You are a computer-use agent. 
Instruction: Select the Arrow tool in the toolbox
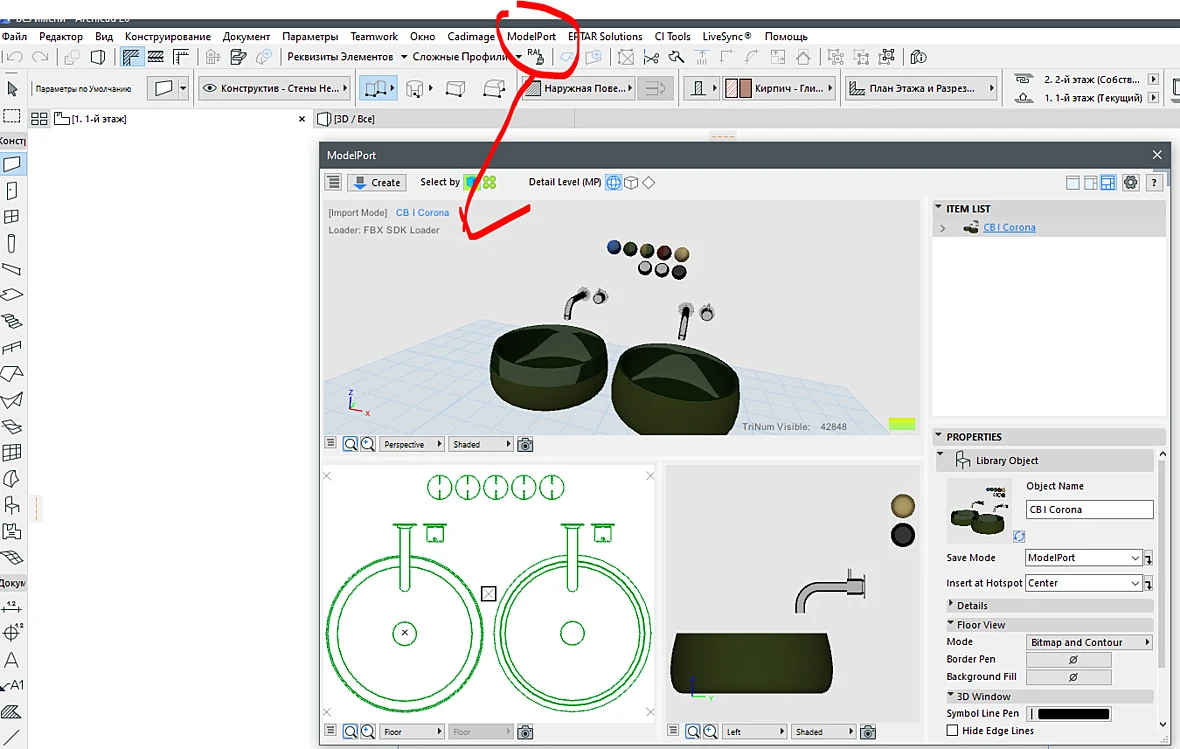pos(12,89)
